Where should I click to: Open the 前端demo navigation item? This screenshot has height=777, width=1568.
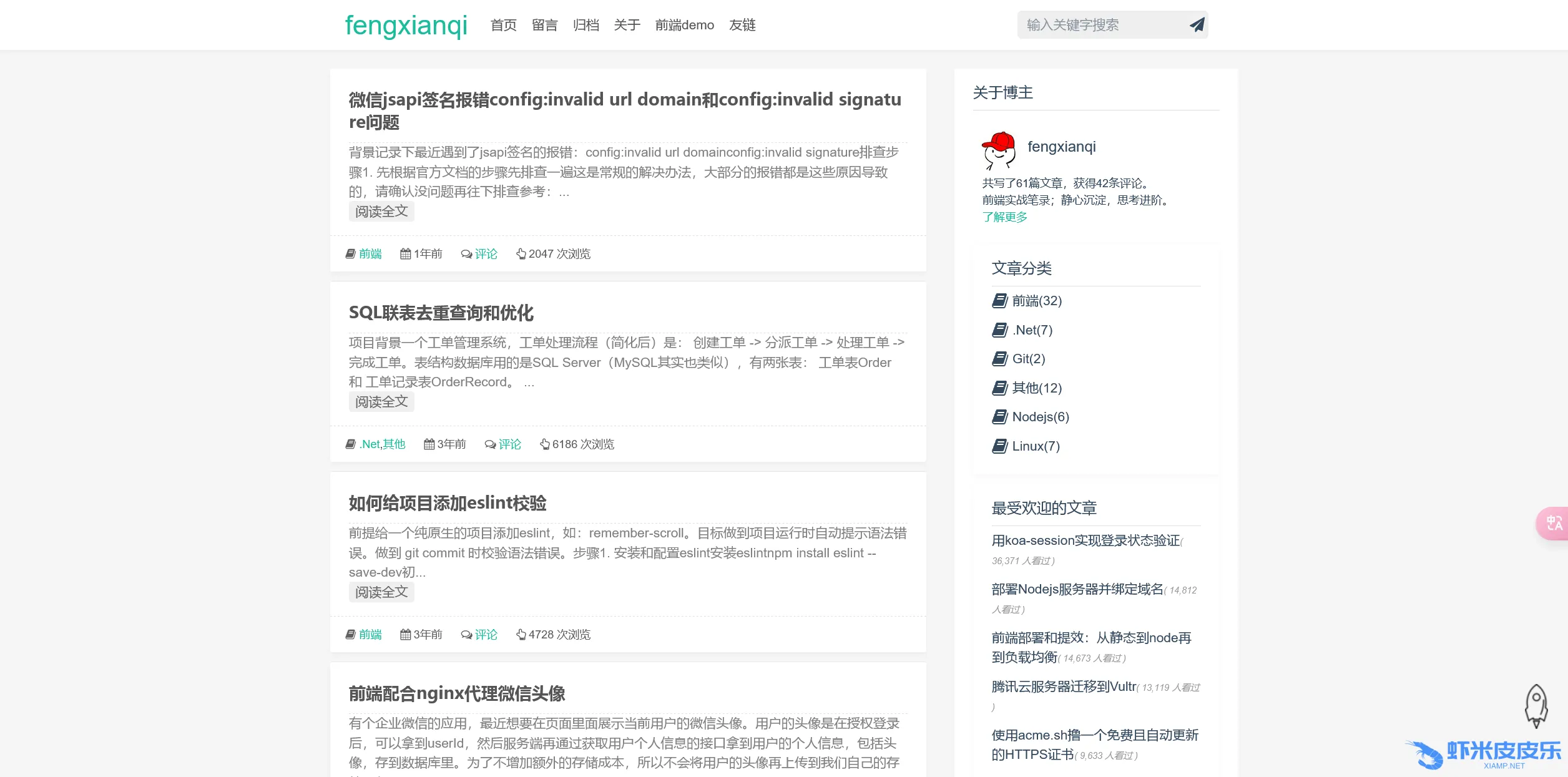[684, 25]
